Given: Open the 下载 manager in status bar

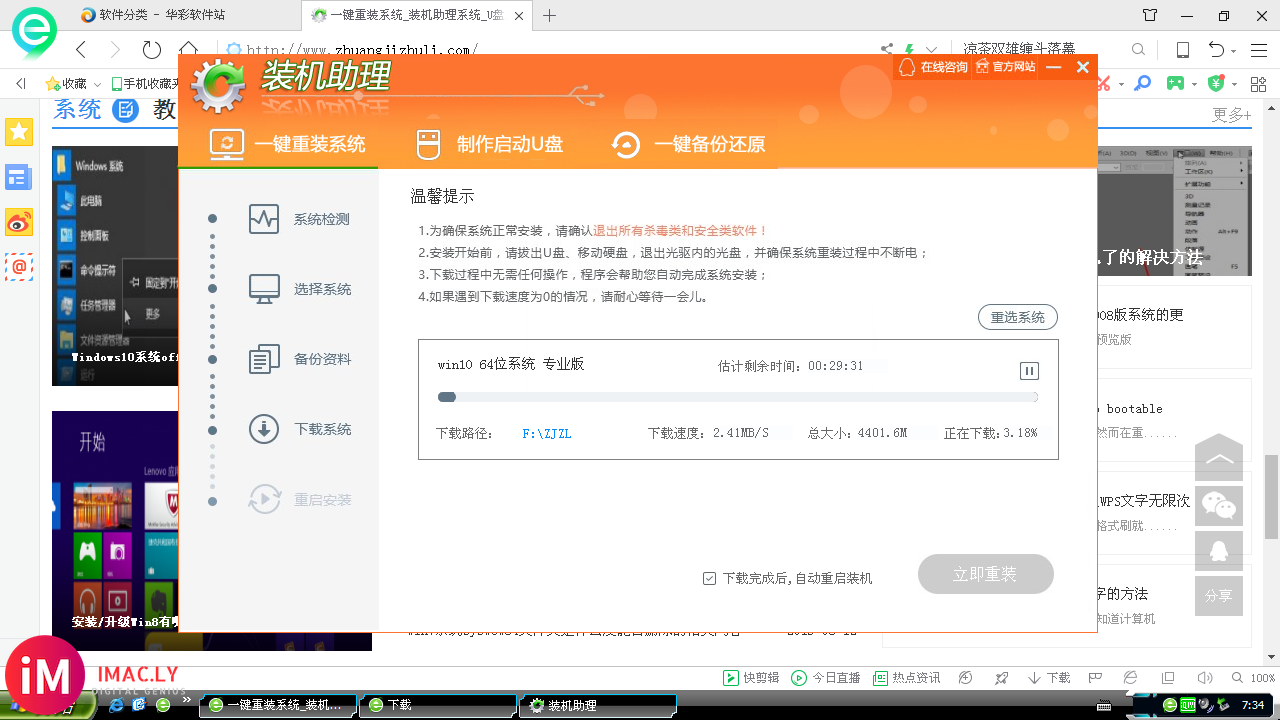Looking at the screenshot, I should [1049, 677].
